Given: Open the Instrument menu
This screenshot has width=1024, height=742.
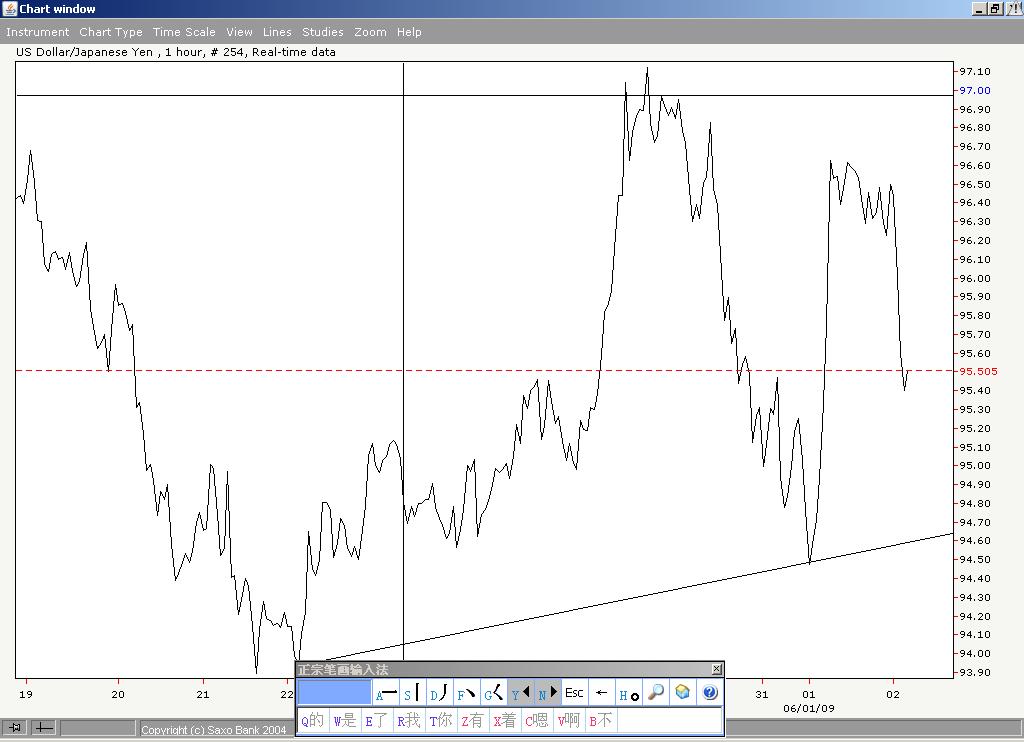Looking at the screenshot, I should pos(37,32).
